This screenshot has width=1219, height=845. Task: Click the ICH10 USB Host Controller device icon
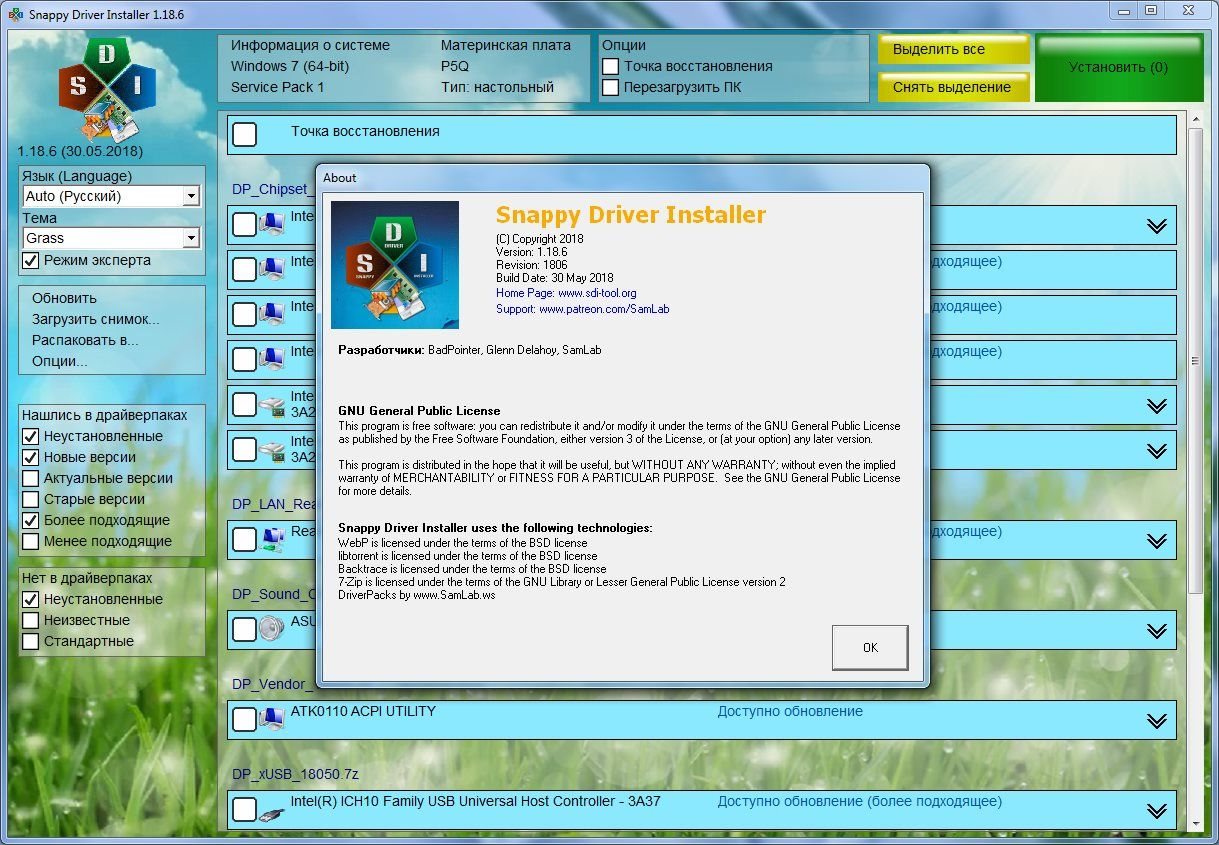(x=271, y=810)
